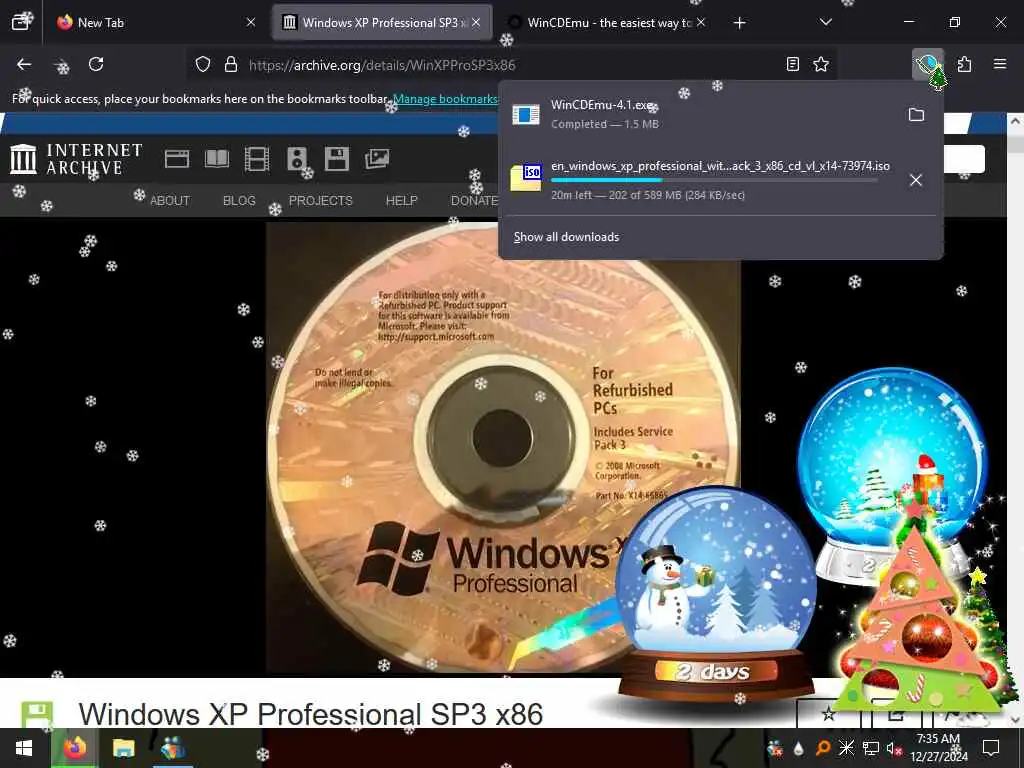Click the snowflake tray icon
Screen dimensions: 1024x768
(x=846, y=748)
